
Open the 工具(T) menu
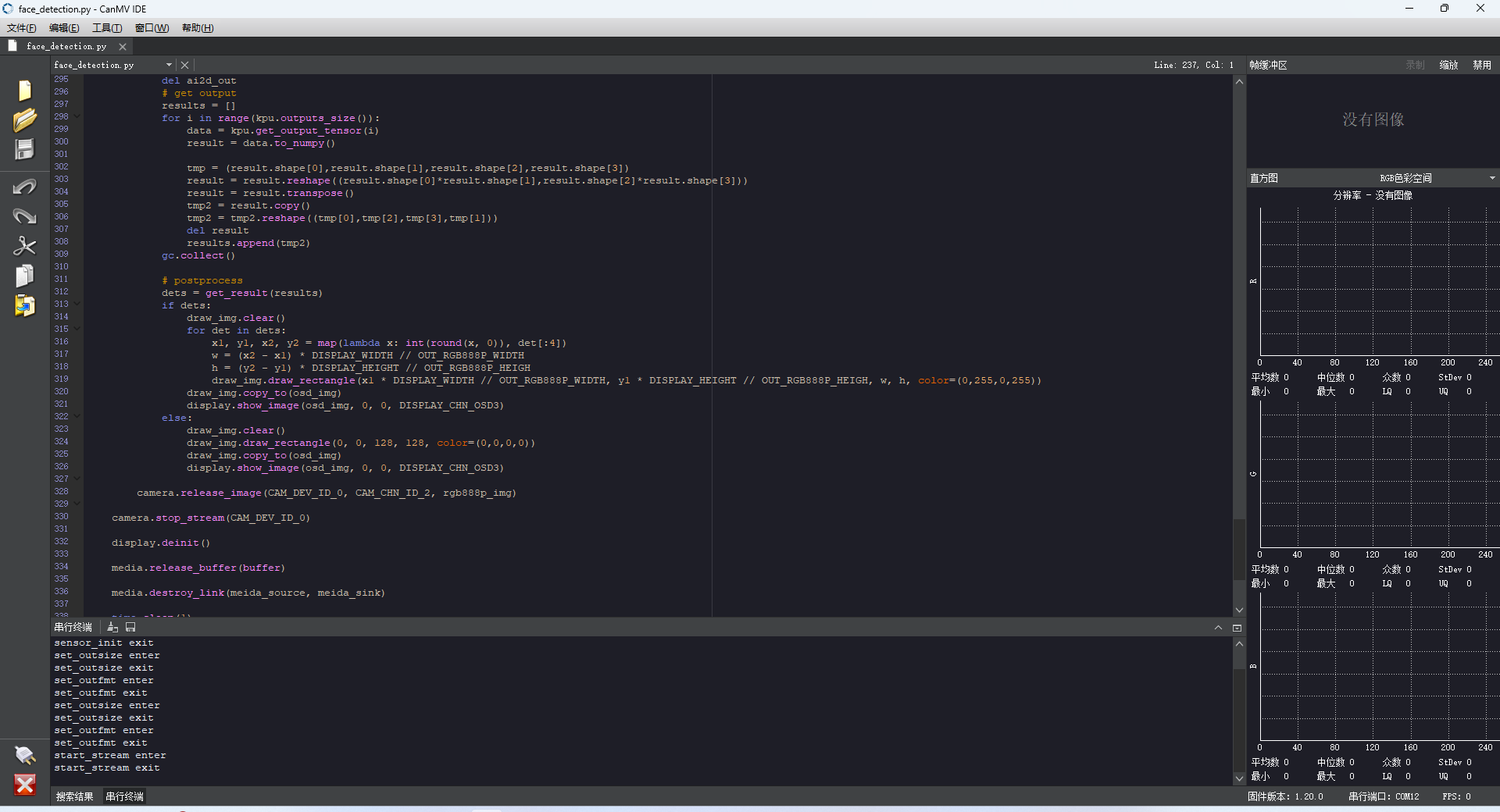pos(107,27)
